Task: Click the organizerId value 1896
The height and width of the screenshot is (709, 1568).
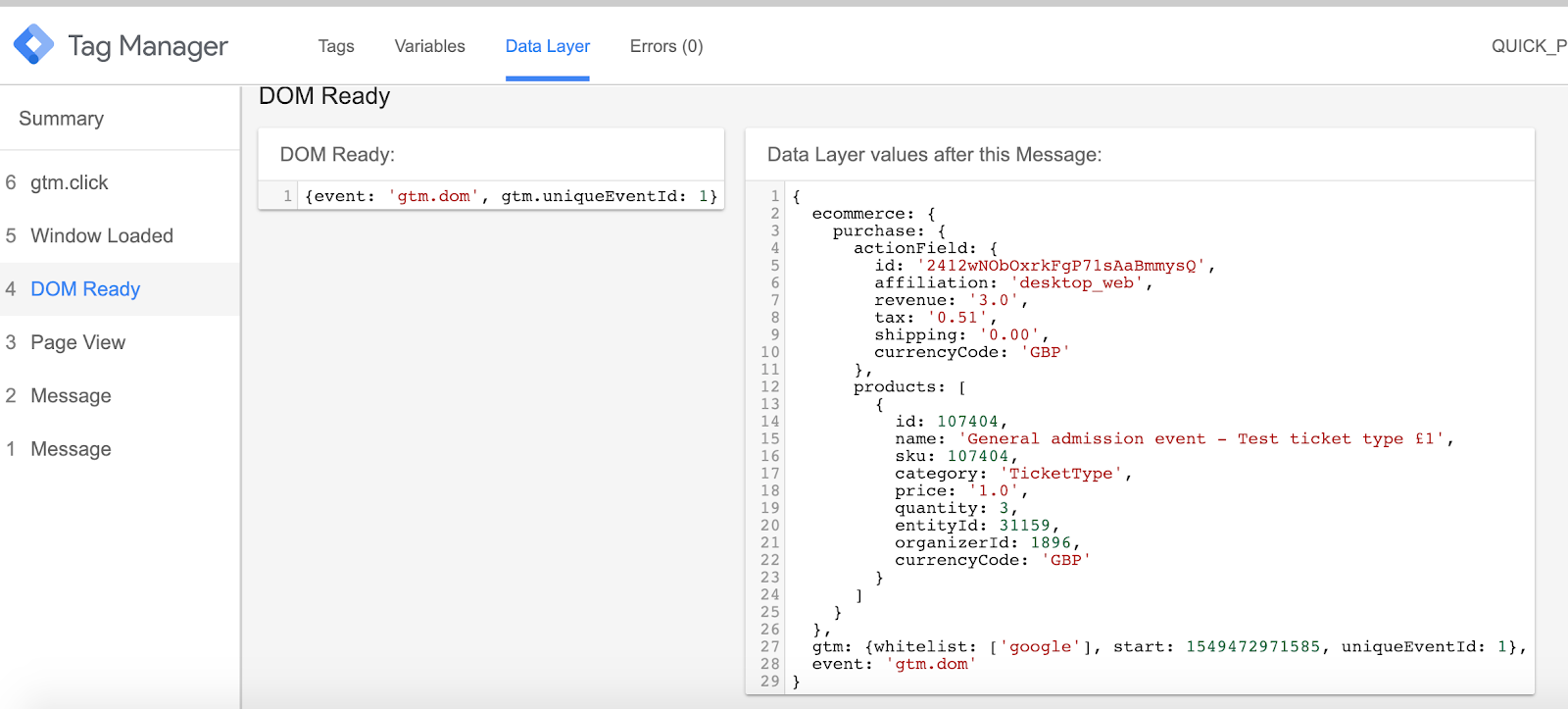Action: [1050, 543]
